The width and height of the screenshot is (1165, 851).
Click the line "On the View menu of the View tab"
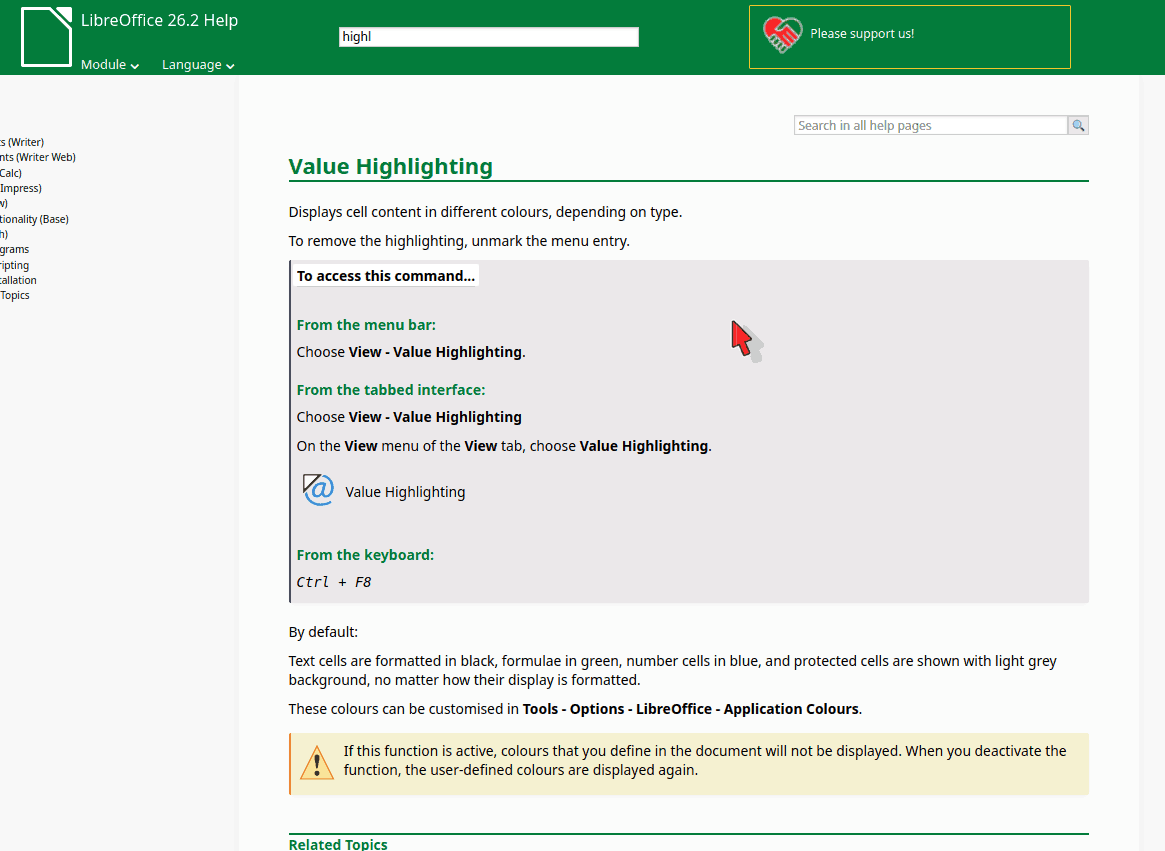(x=504, y=446)
